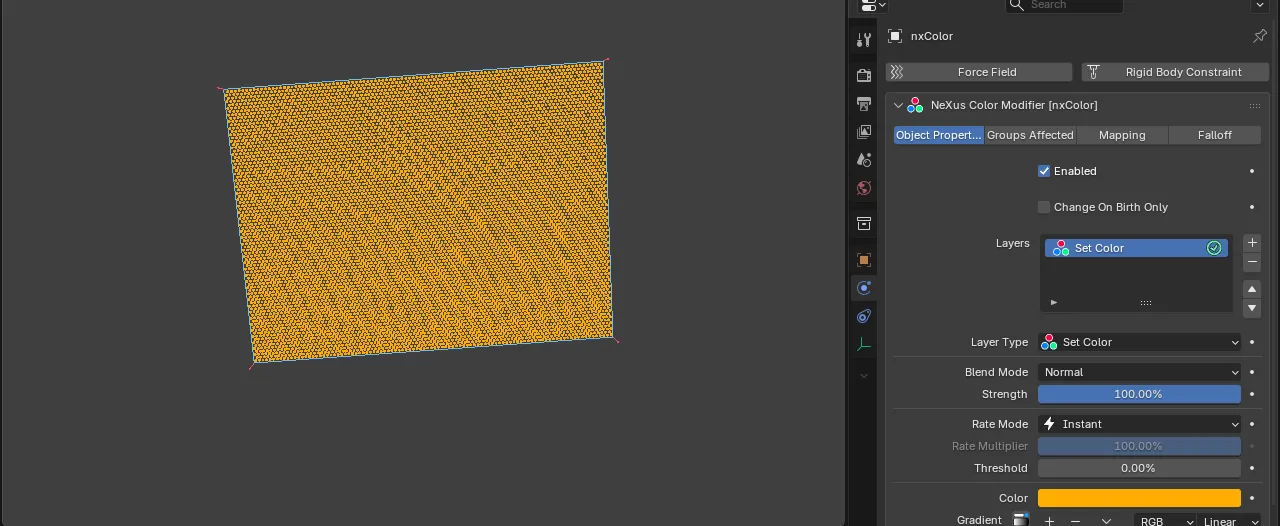Animate the Change On Birth Only dot
Image resolution: width=1280 pixels, height=526 pixels.
point(1252,207)
